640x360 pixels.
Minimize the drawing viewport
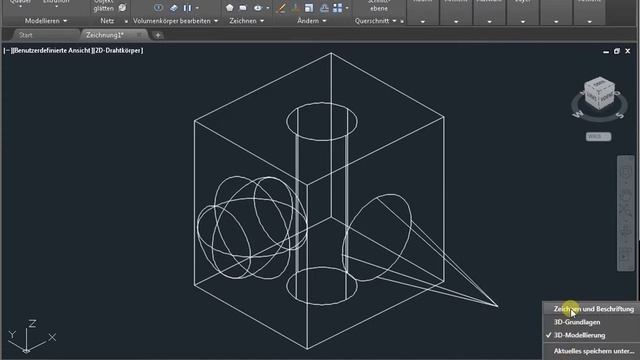[606, 51]
